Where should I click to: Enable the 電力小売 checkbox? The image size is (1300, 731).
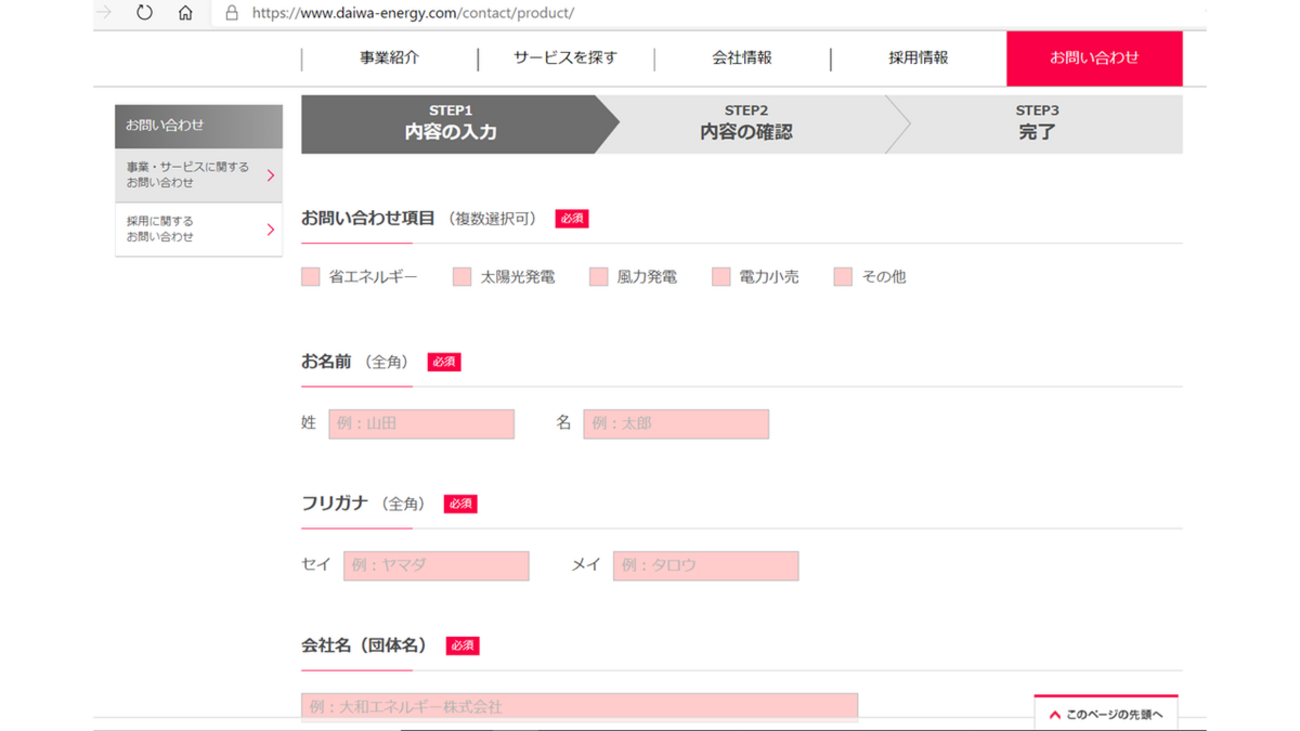(721, 277)
